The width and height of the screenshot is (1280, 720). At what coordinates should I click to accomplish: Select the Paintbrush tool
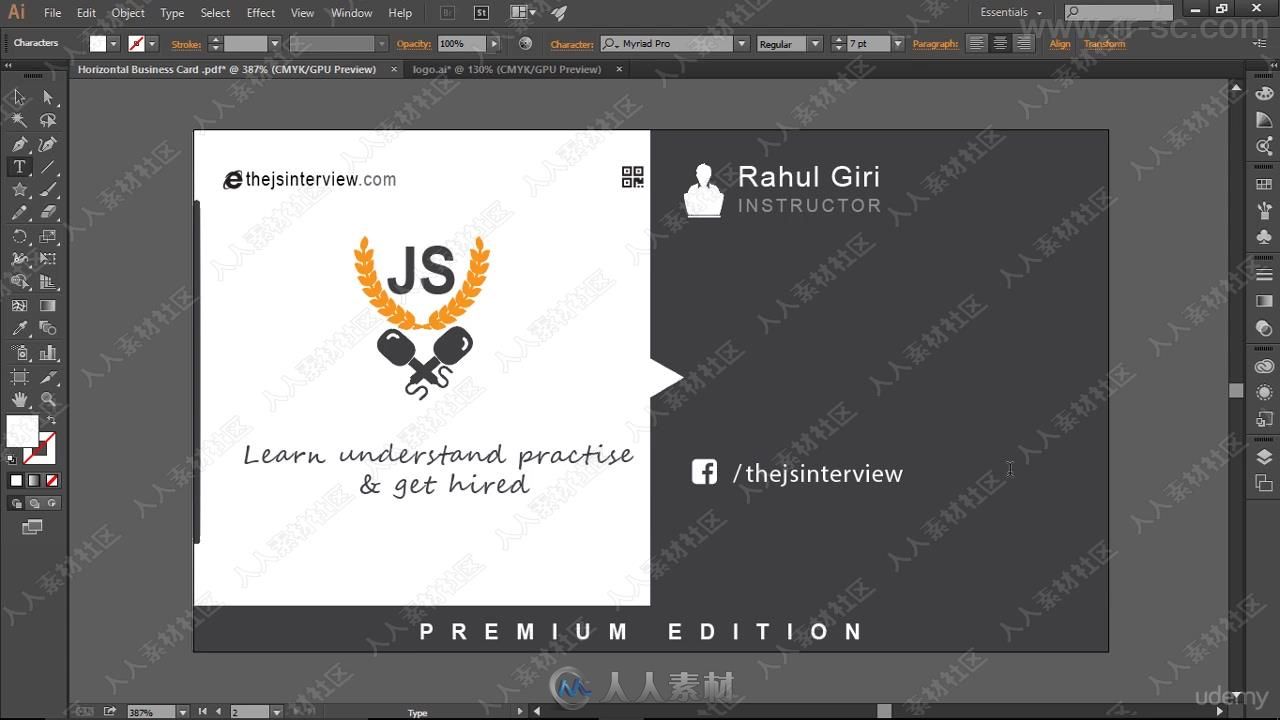pos(48,190)
